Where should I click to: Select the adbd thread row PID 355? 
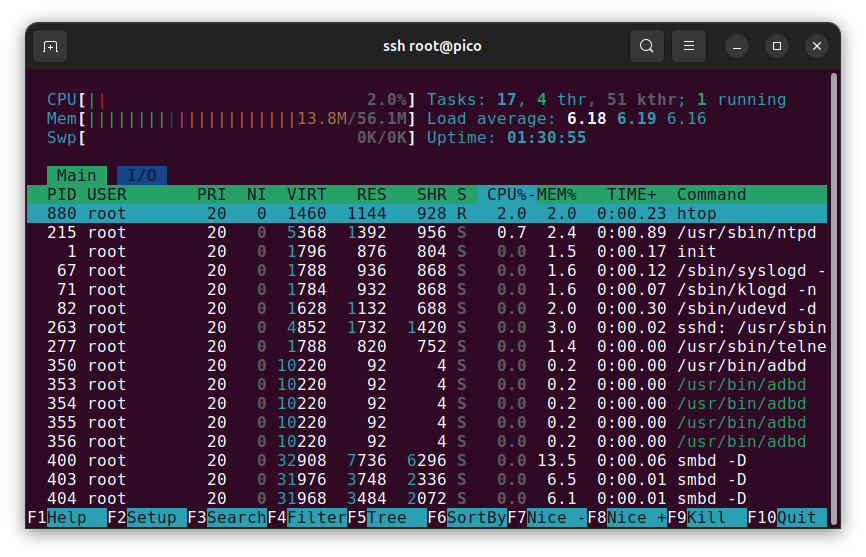427,423
